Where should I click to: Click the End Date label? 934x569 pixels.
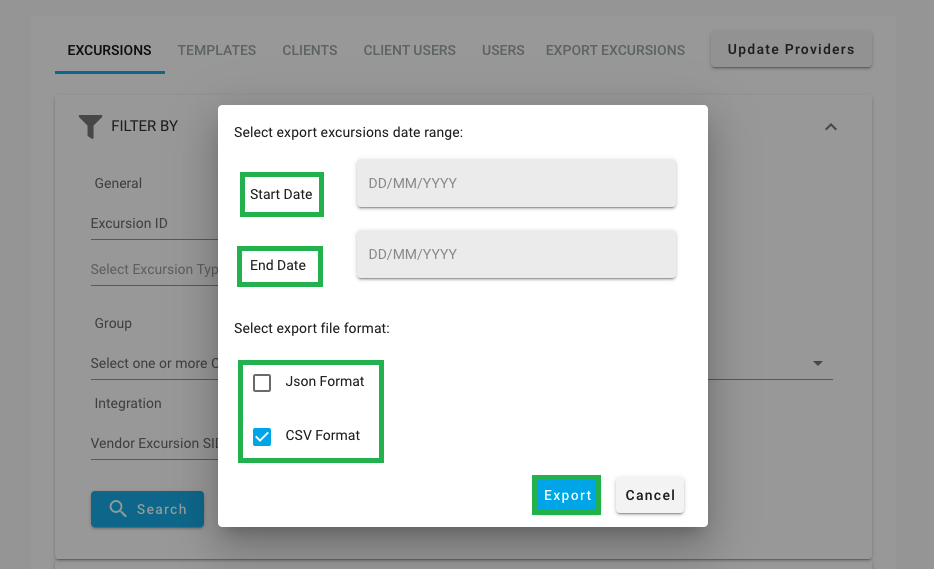point(278,265)
